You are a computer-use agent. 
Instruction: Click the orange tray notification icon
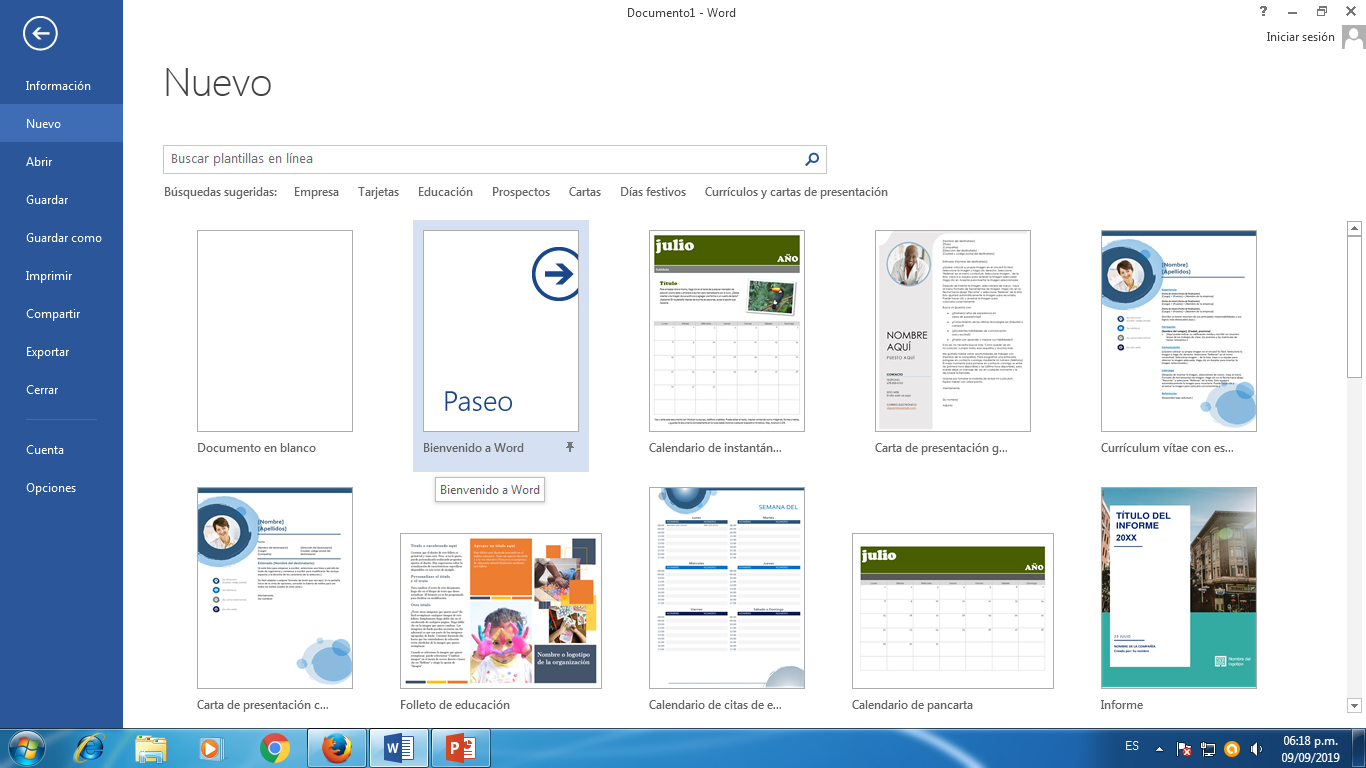(1232, 748)
